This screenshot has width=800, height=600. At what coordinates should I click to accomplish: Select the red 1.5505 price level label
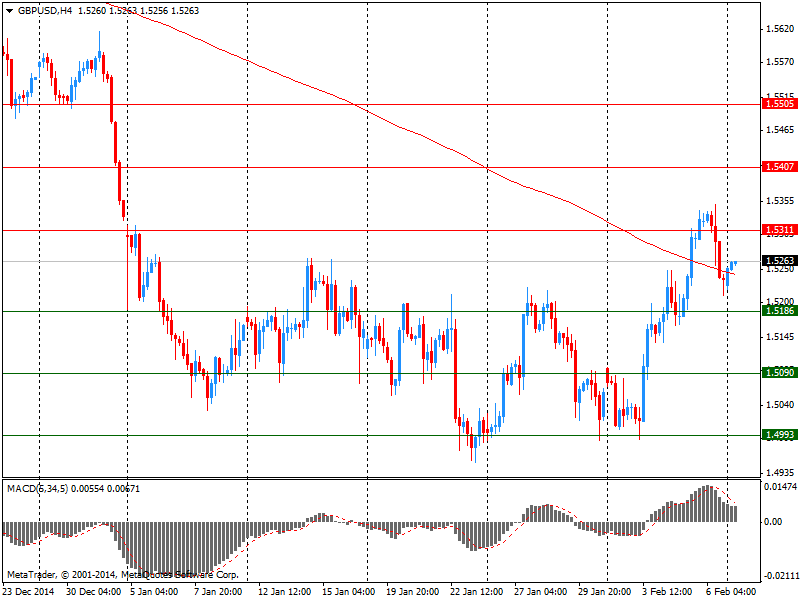780,104
